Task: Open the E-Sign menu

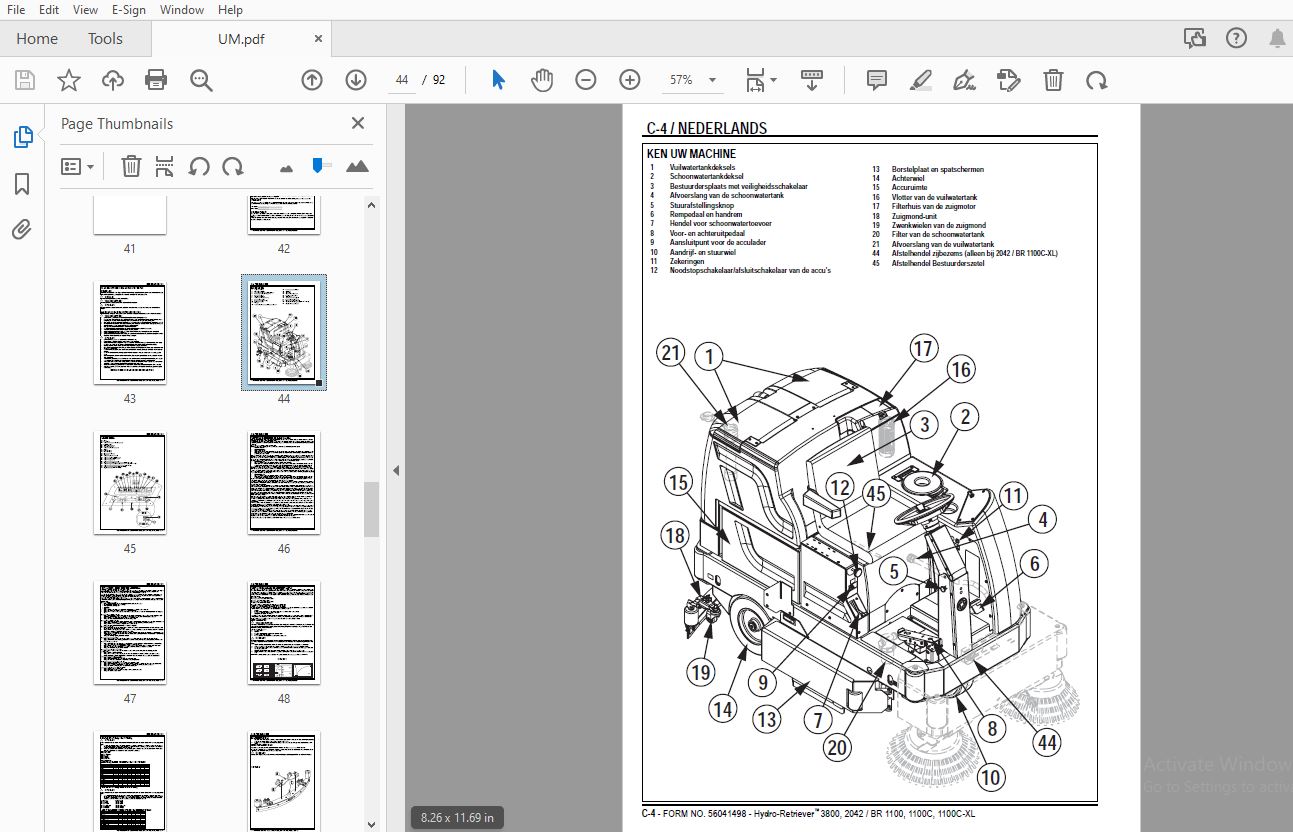Action: point(128,10)
